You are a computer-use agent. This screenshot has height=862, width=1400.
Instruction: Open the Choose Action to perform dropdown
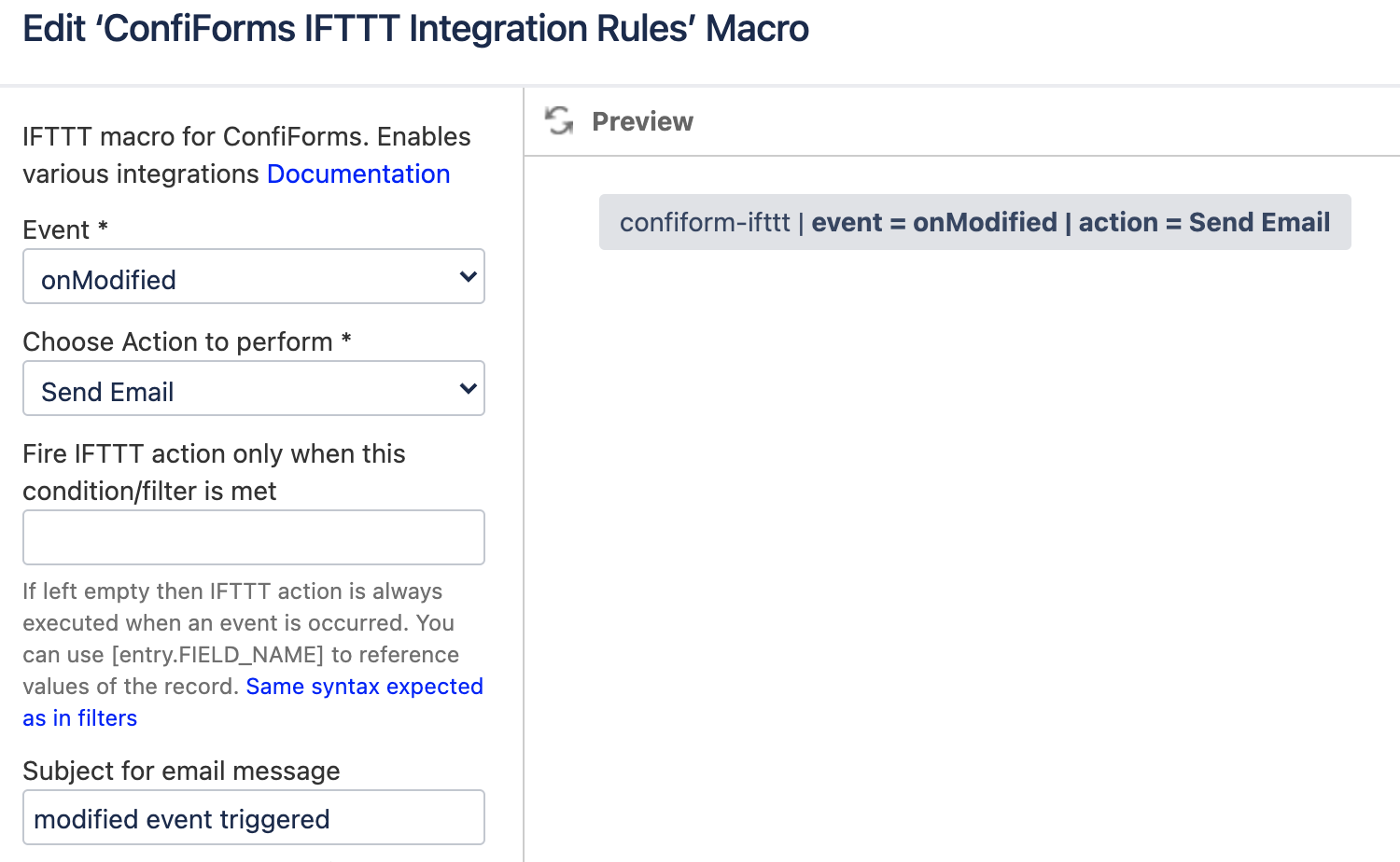tap(254, 388)
